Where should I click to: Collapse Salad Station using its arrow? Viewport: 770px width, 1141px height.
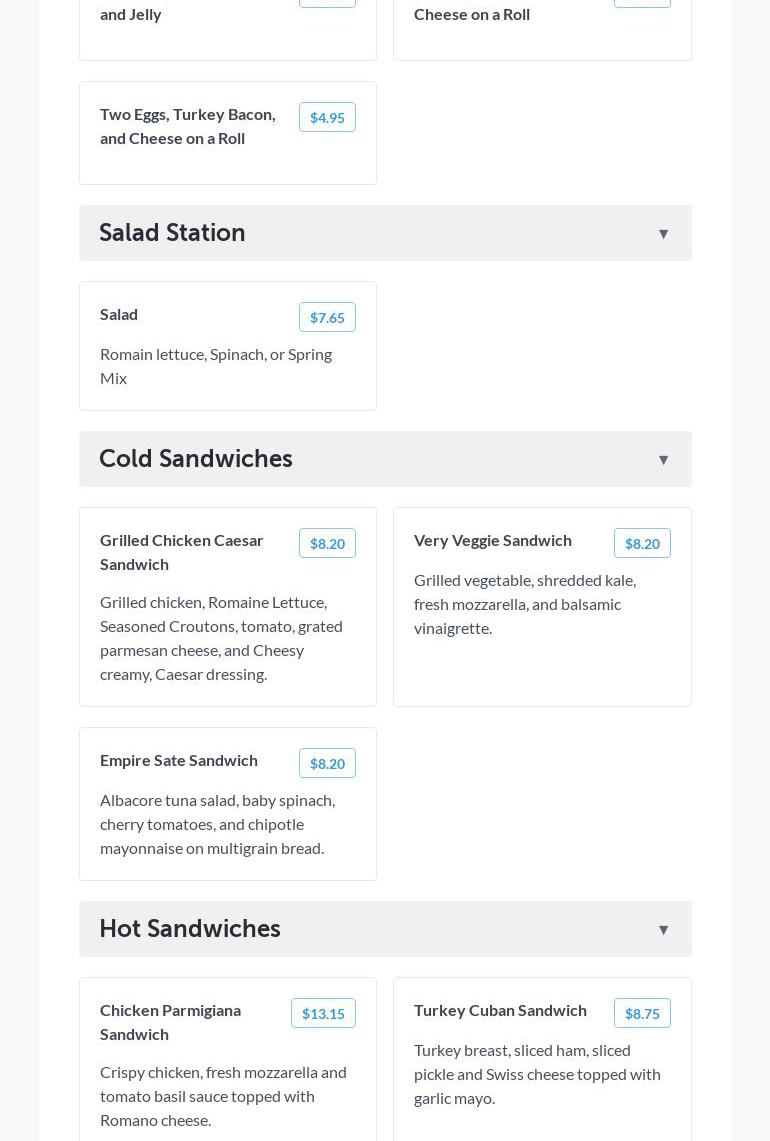tap(663, 234)
